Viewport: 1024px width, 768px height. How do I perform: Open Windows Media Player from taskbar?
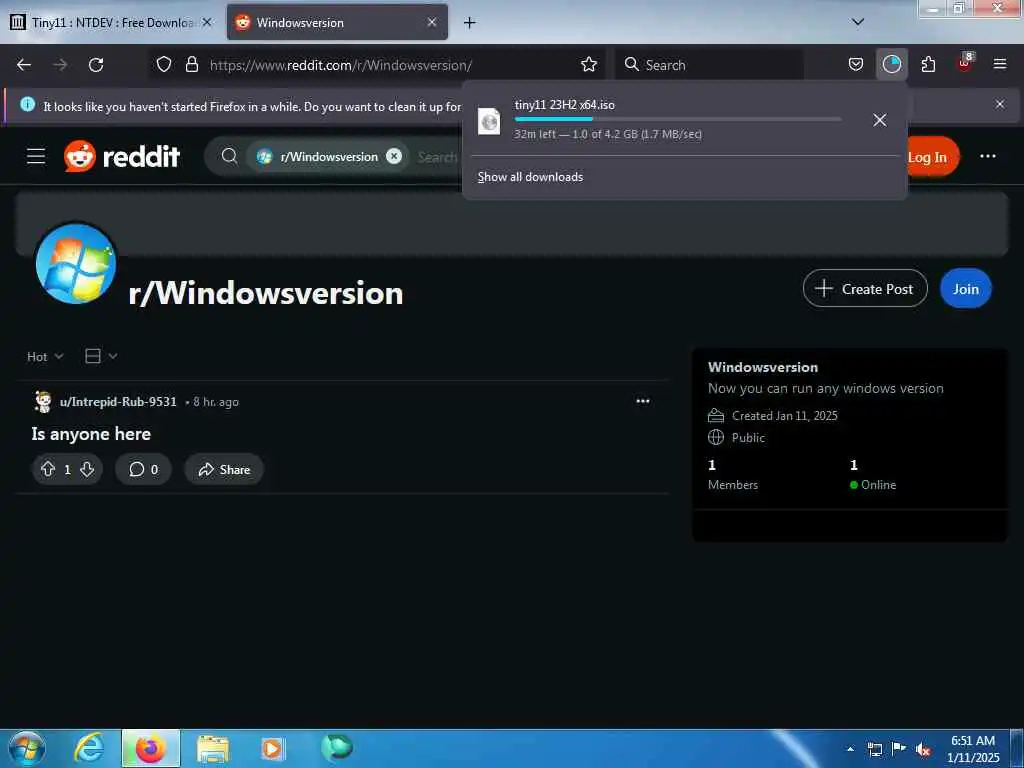tap(272, 749)
